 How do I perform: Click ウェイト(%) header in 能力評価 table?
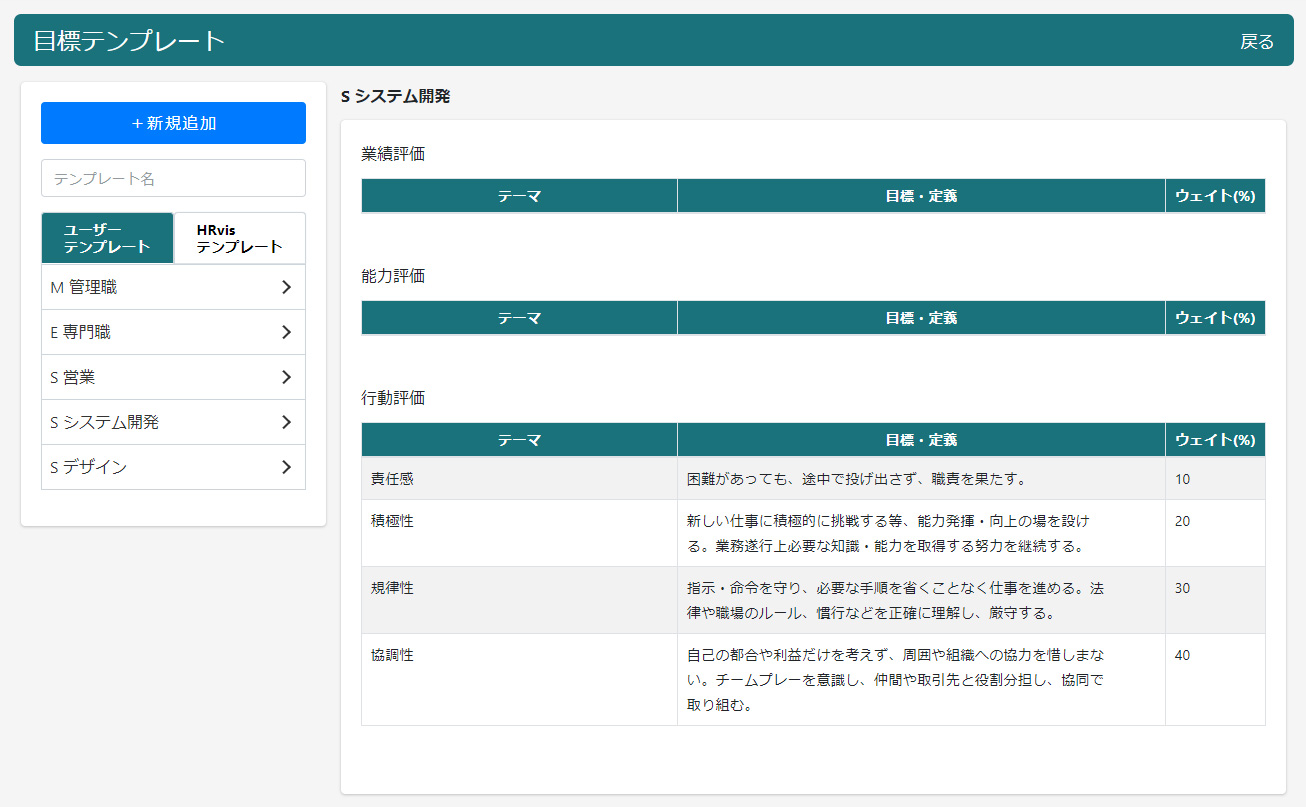tap(1215, 318)
